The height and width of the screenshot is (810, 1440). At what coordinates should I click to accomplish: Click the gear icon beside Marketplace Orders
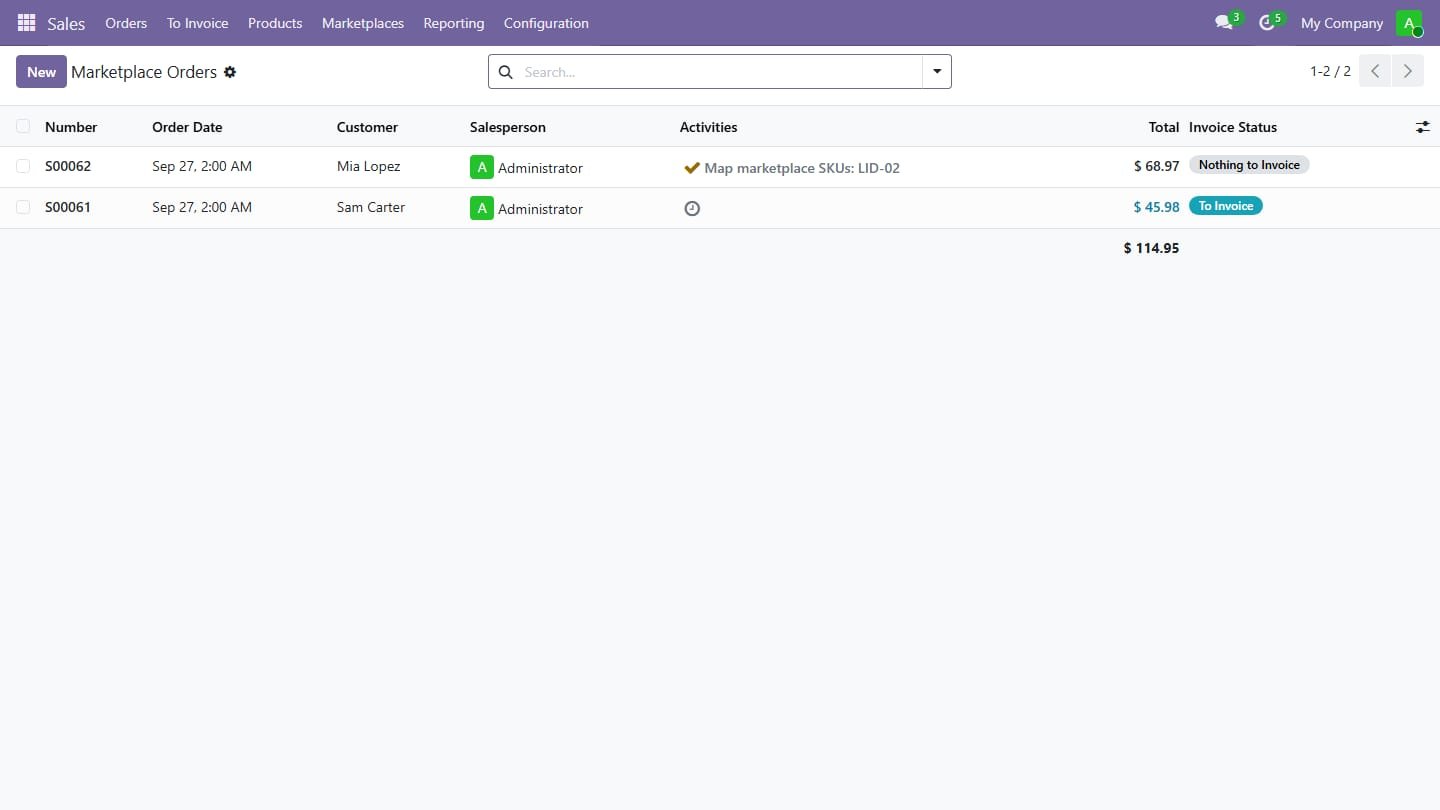point(230,72)
